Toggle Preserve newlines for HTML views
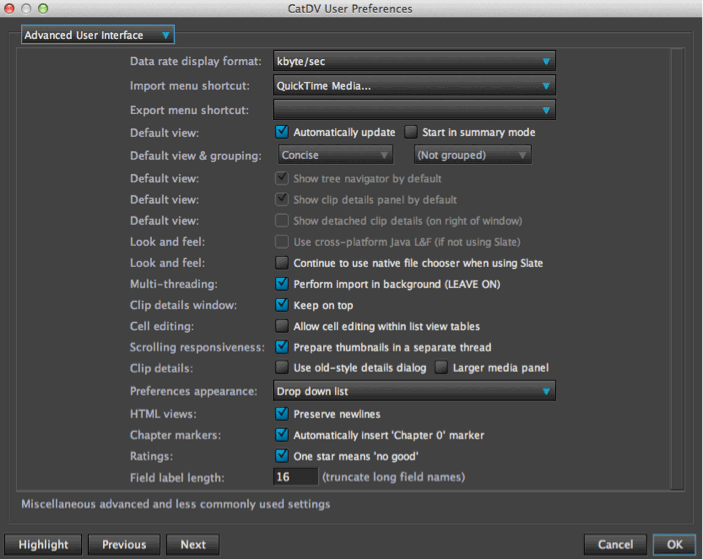The height and width of the screenshot is (560, 703). tap(282, 413)
